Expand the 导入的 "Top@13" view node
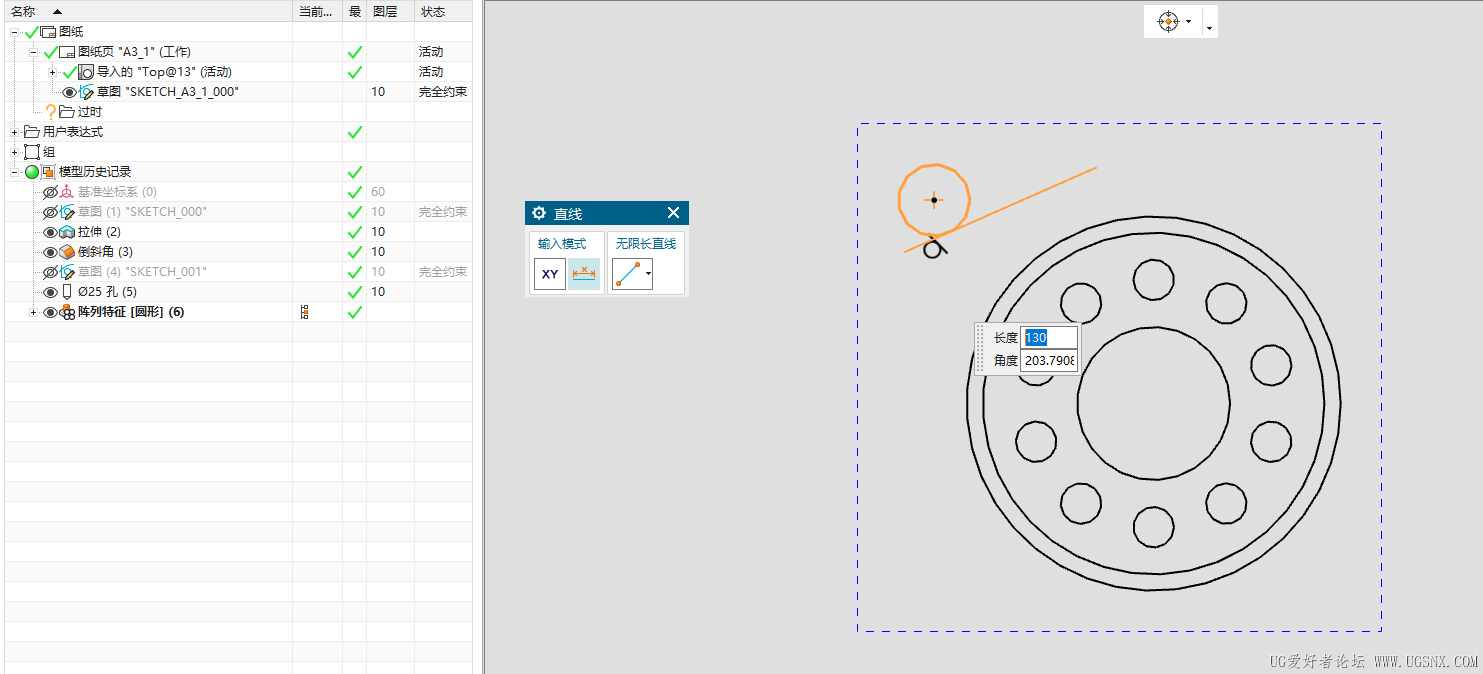This screenshot has height=674, width=1483. point(52,72)
